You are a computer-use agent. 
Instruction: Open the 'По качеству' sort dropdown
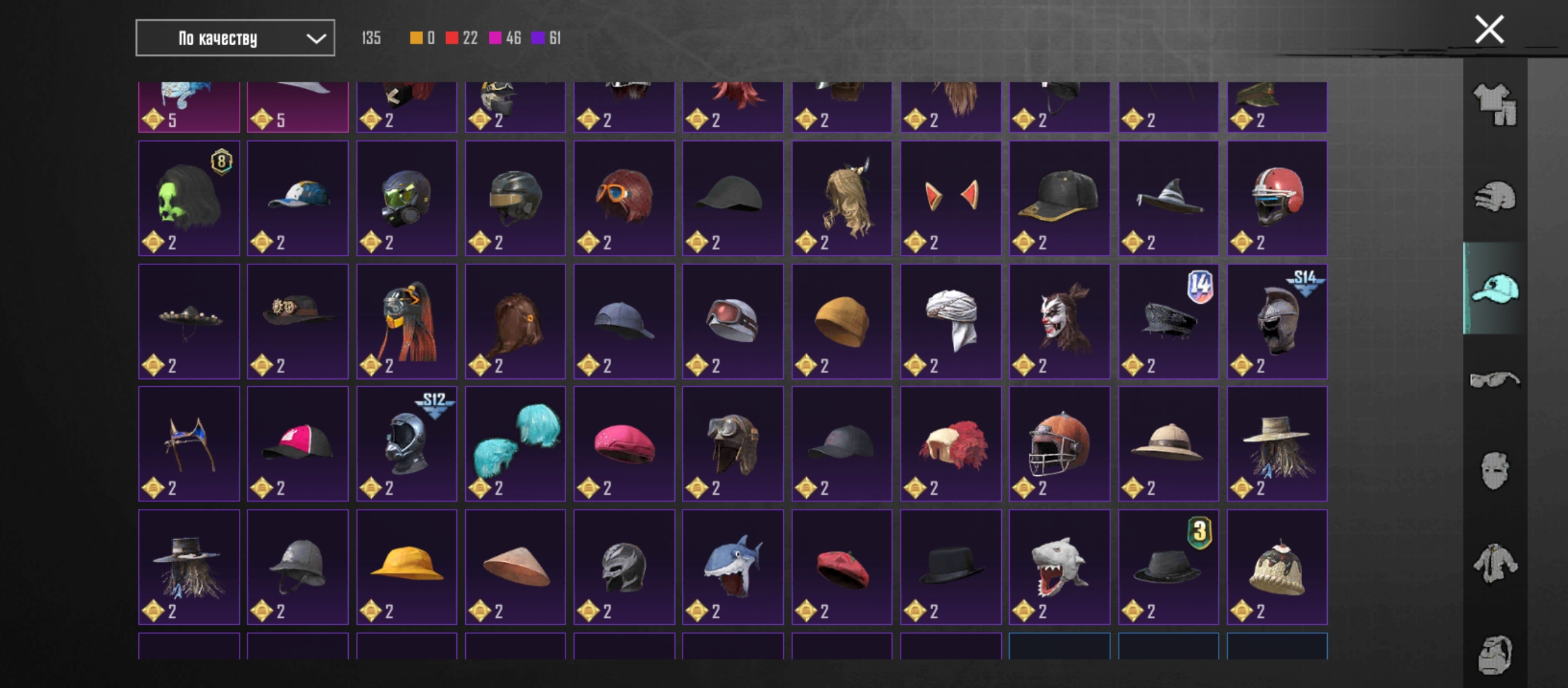pos(235,38)
